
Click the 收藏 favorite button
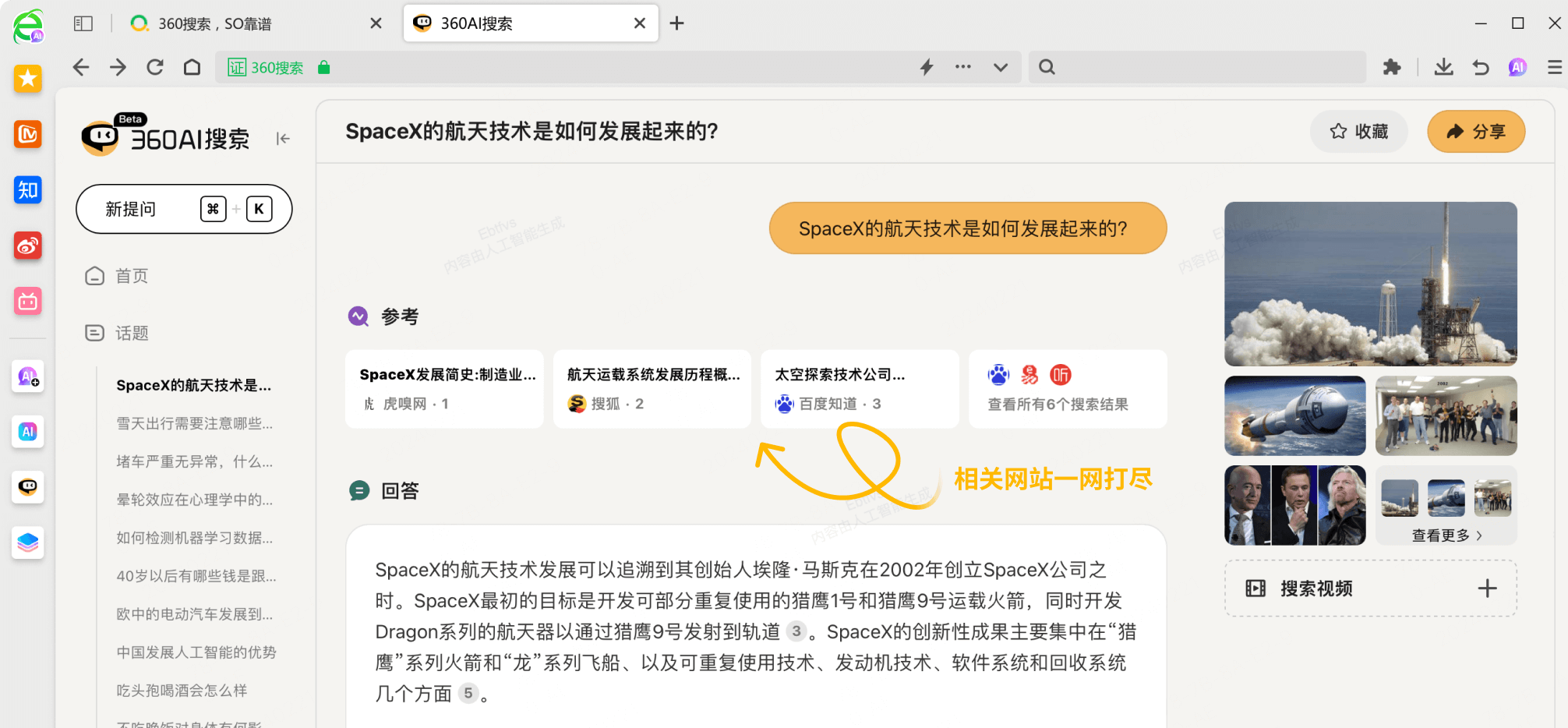1359,131
